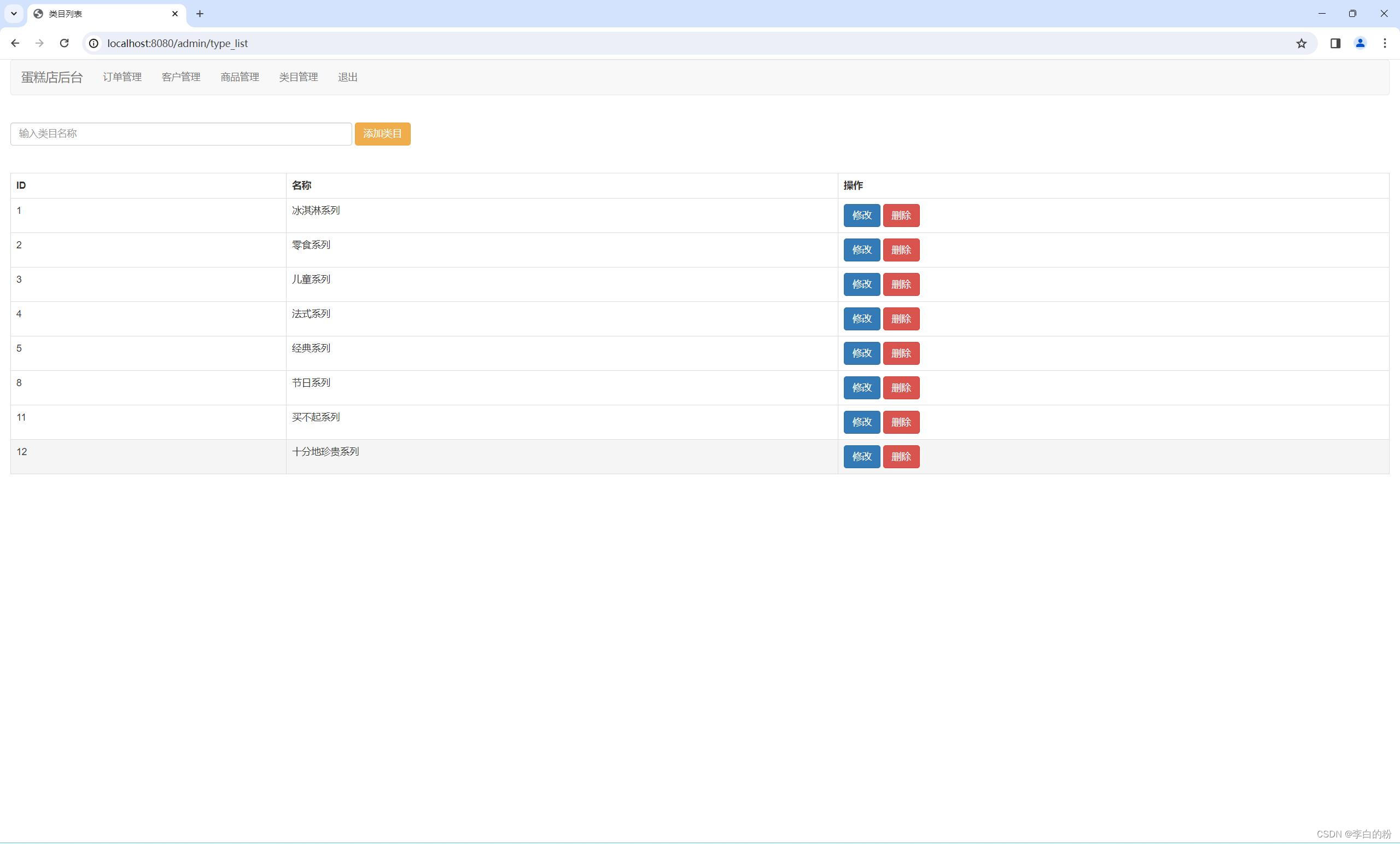Image resolution: width=1400 pixels, height=844 pixels.
Task: Click 修改 for 法式系列
Action: pos(862,319)
